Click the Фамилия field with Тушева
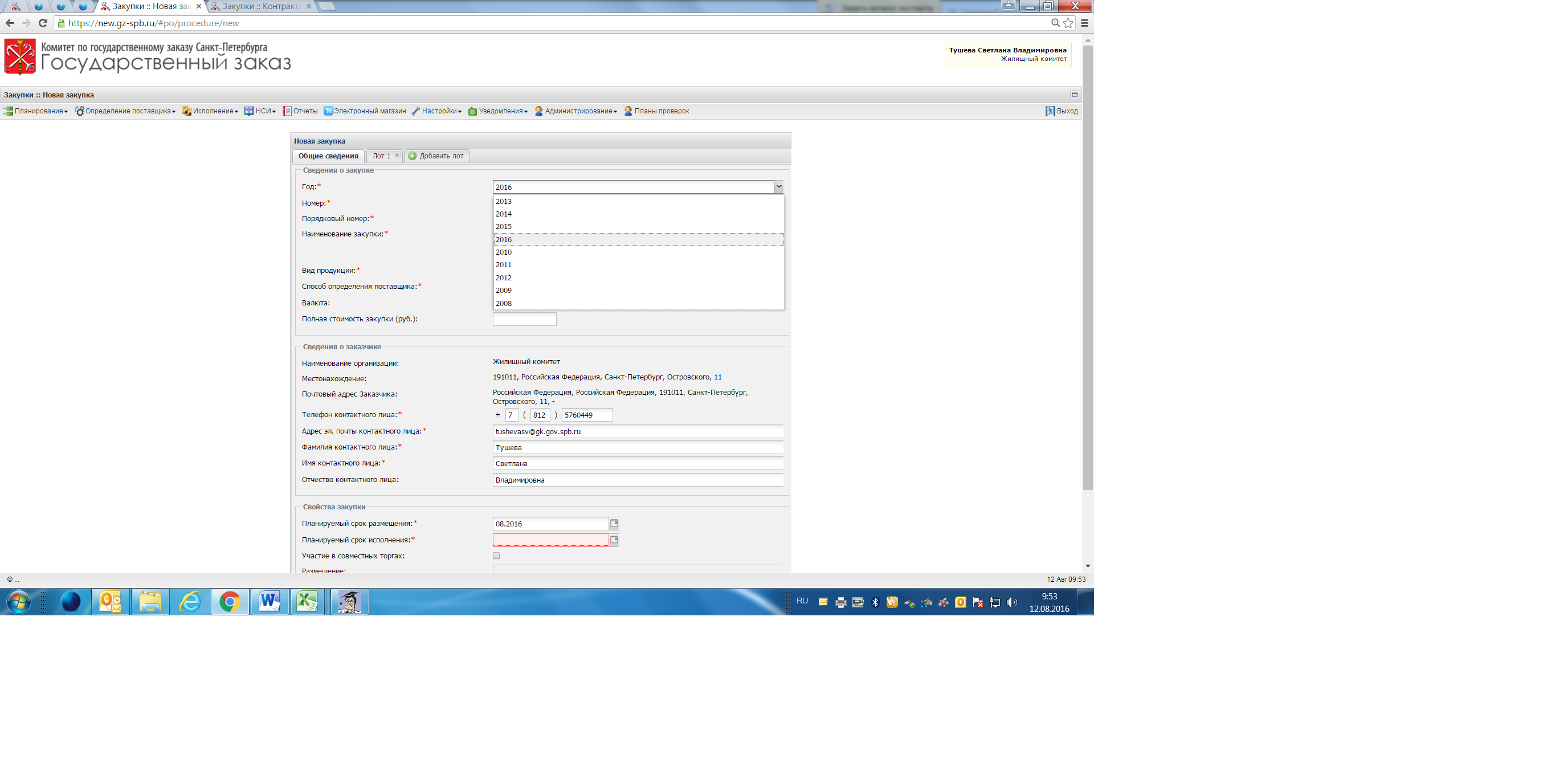The height and width of the screenshot is (784, 1543). point(638,447)
